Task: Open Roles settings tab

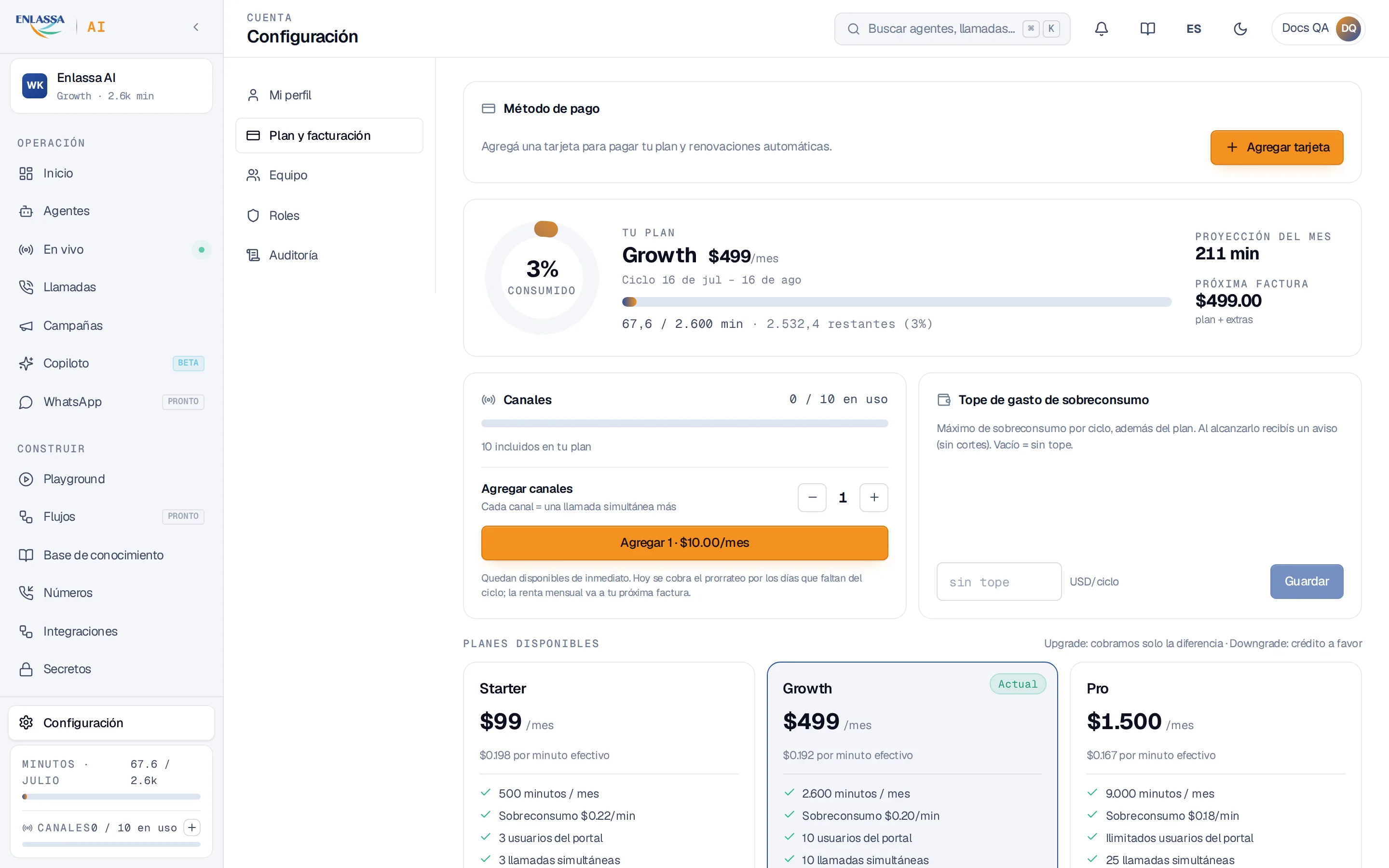Action: 329,215
